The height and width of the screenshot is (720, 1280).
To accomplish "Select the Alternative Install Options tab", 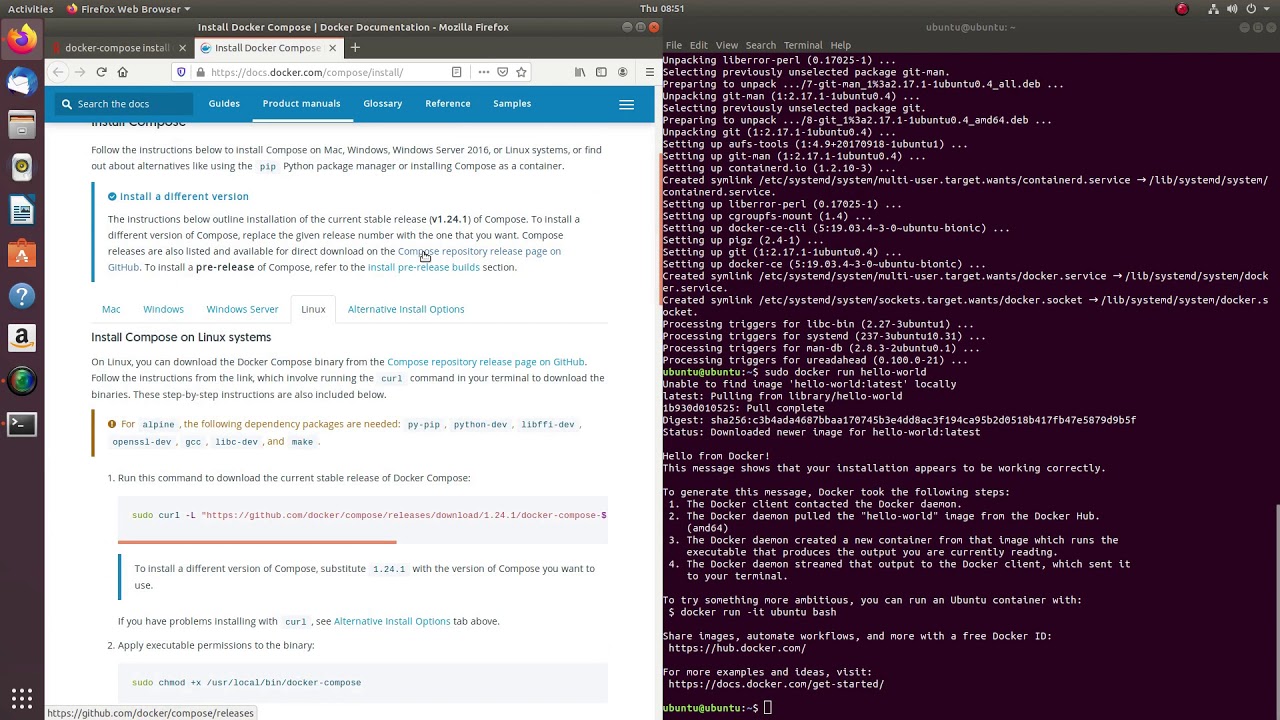I will (406, 309).
